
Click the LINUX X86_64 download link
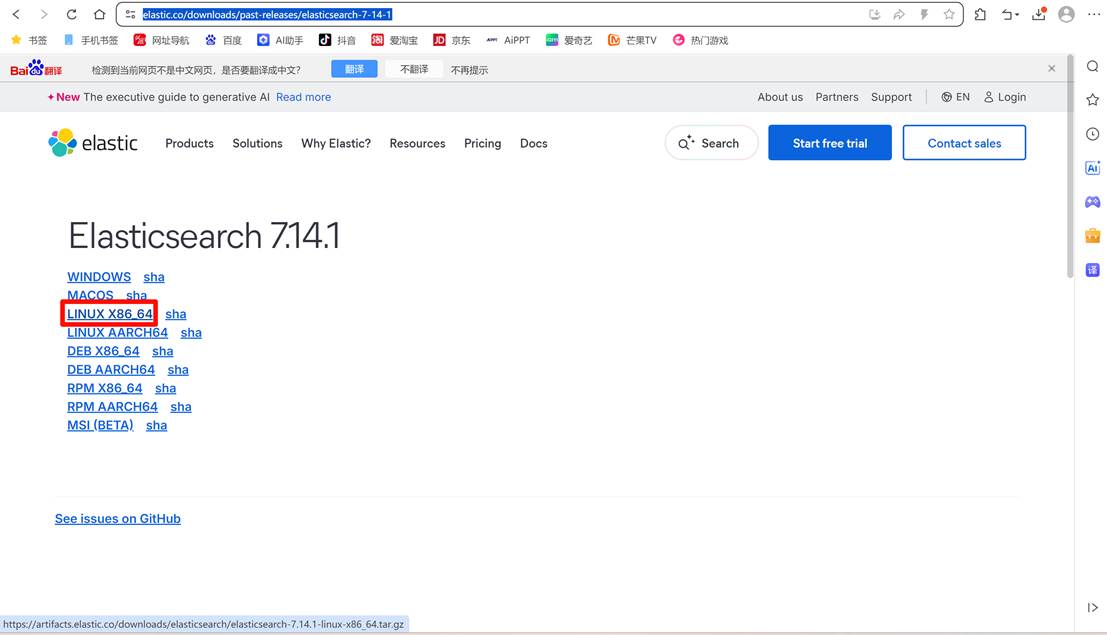pos(109,314)
